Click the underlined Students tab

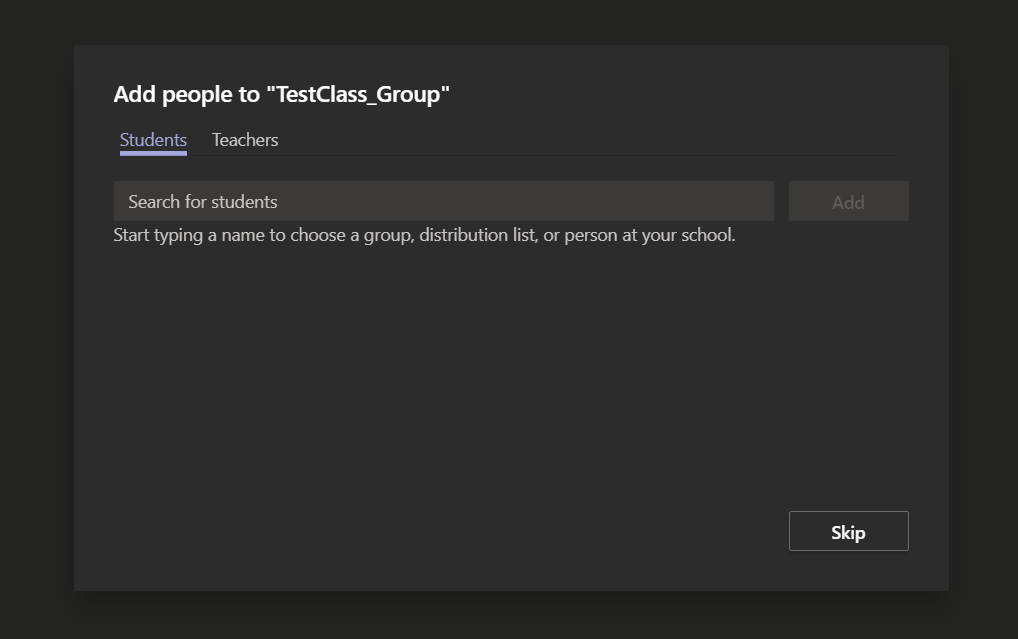tap(152, 140)
